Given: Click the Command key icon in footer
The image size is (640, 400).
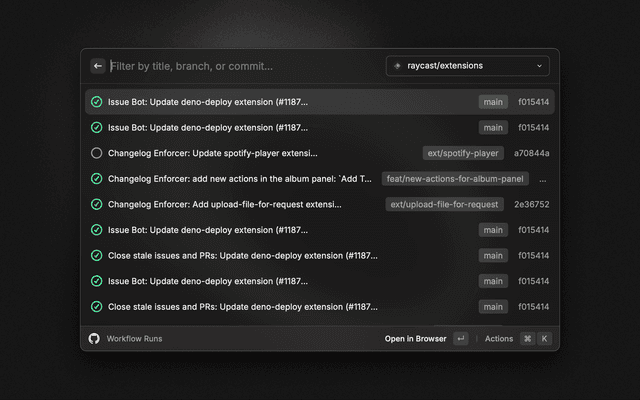Looking at the screenshot, I should point(527,339).
